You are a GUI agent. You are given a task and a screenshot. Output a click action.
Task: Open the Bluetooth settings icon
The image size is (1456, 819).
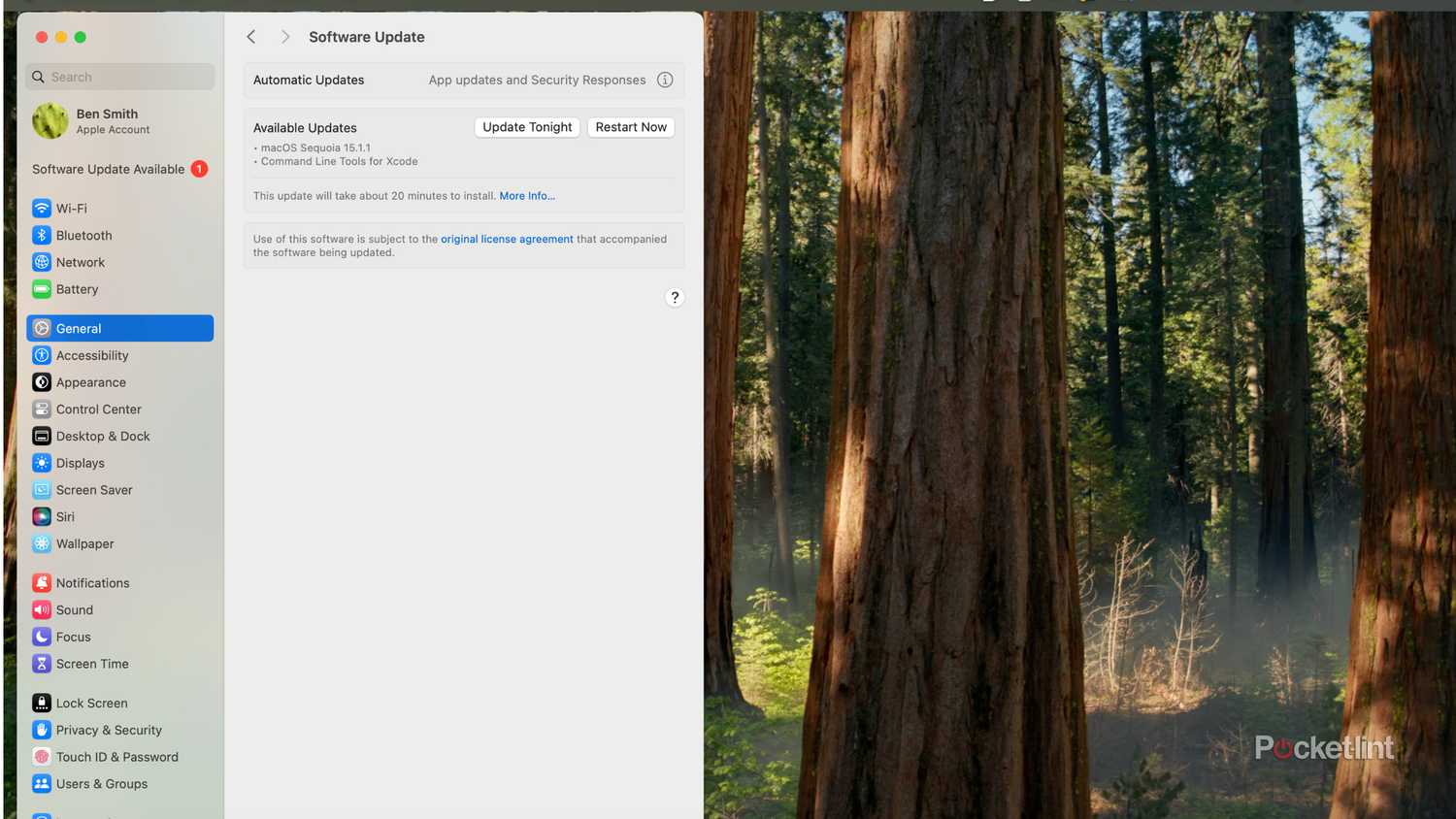coord(42,236)
